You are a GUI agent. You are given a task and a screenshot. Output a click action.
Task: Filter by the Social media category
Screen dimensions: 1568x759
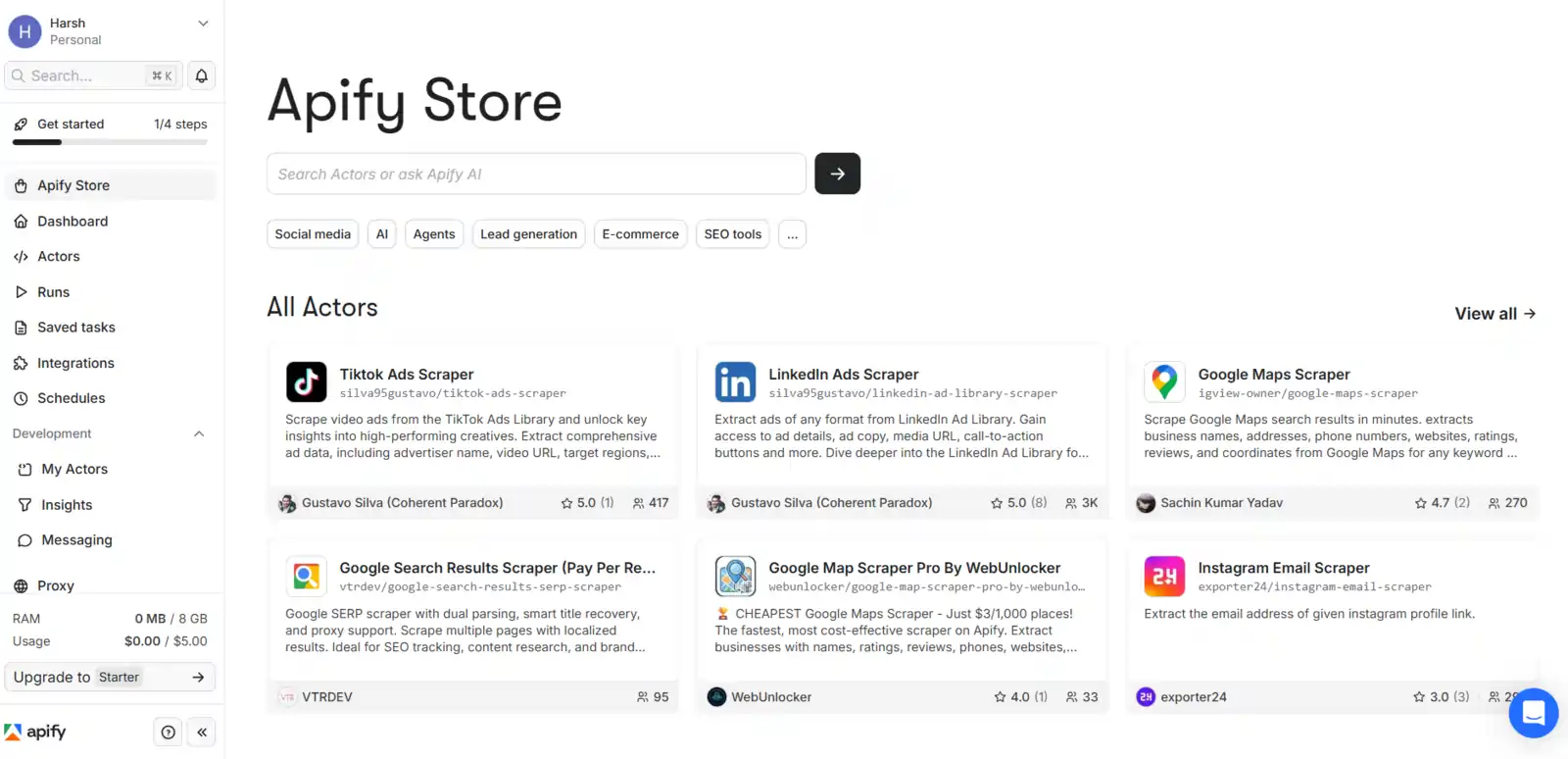click(313, 234)
